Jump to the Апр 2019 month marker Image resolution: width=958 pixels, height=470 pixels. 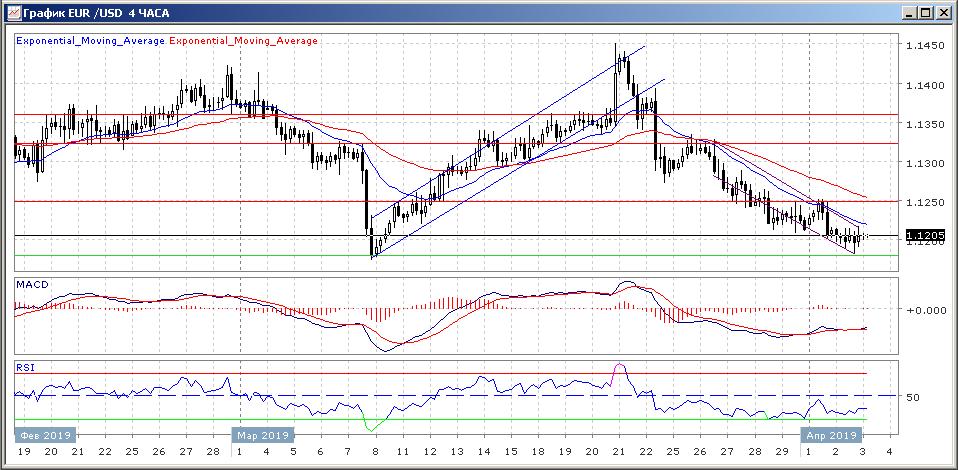[x=830, y=435]
